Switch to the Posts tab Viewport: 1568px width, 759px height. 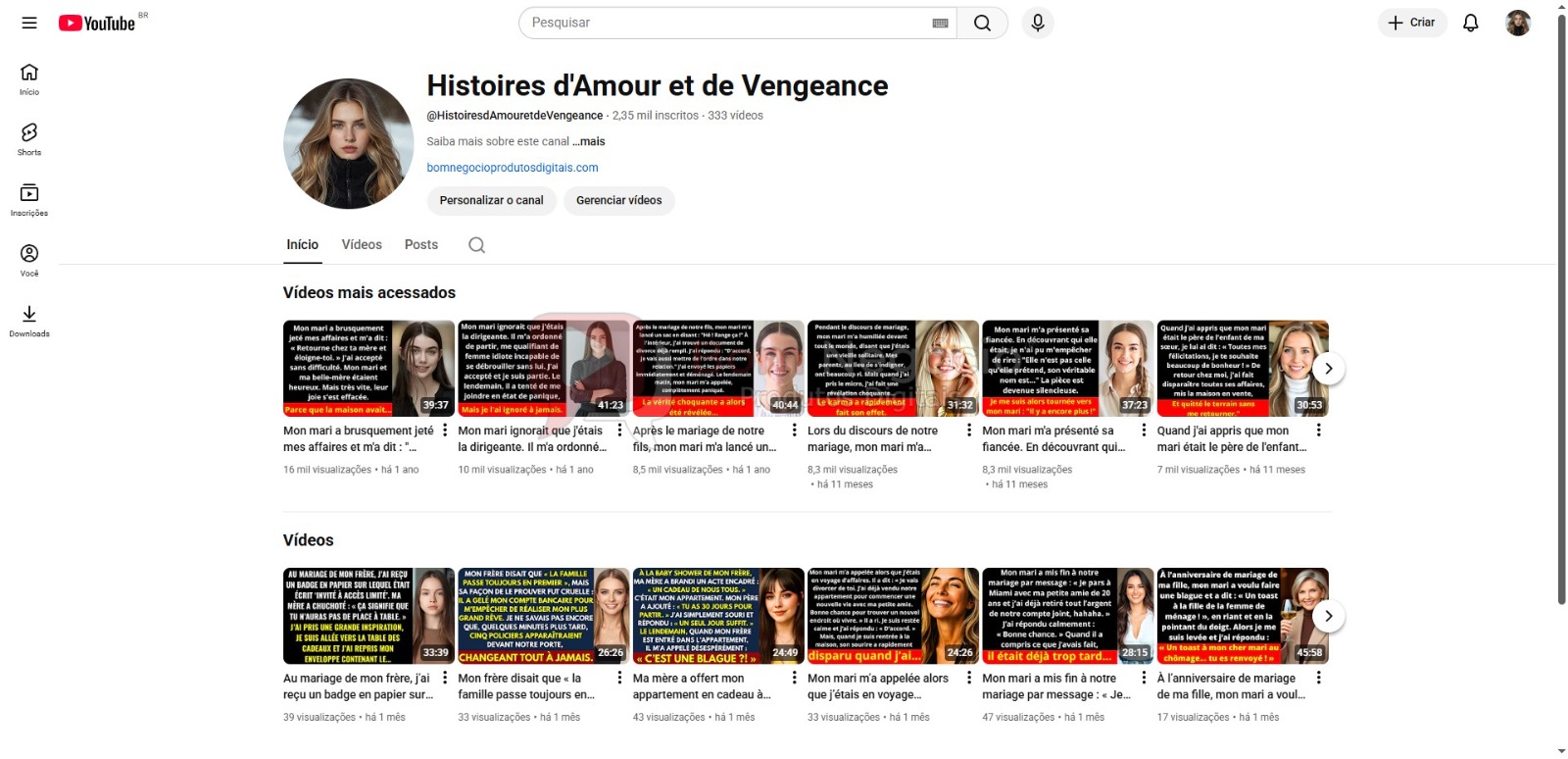click(421, 245)
